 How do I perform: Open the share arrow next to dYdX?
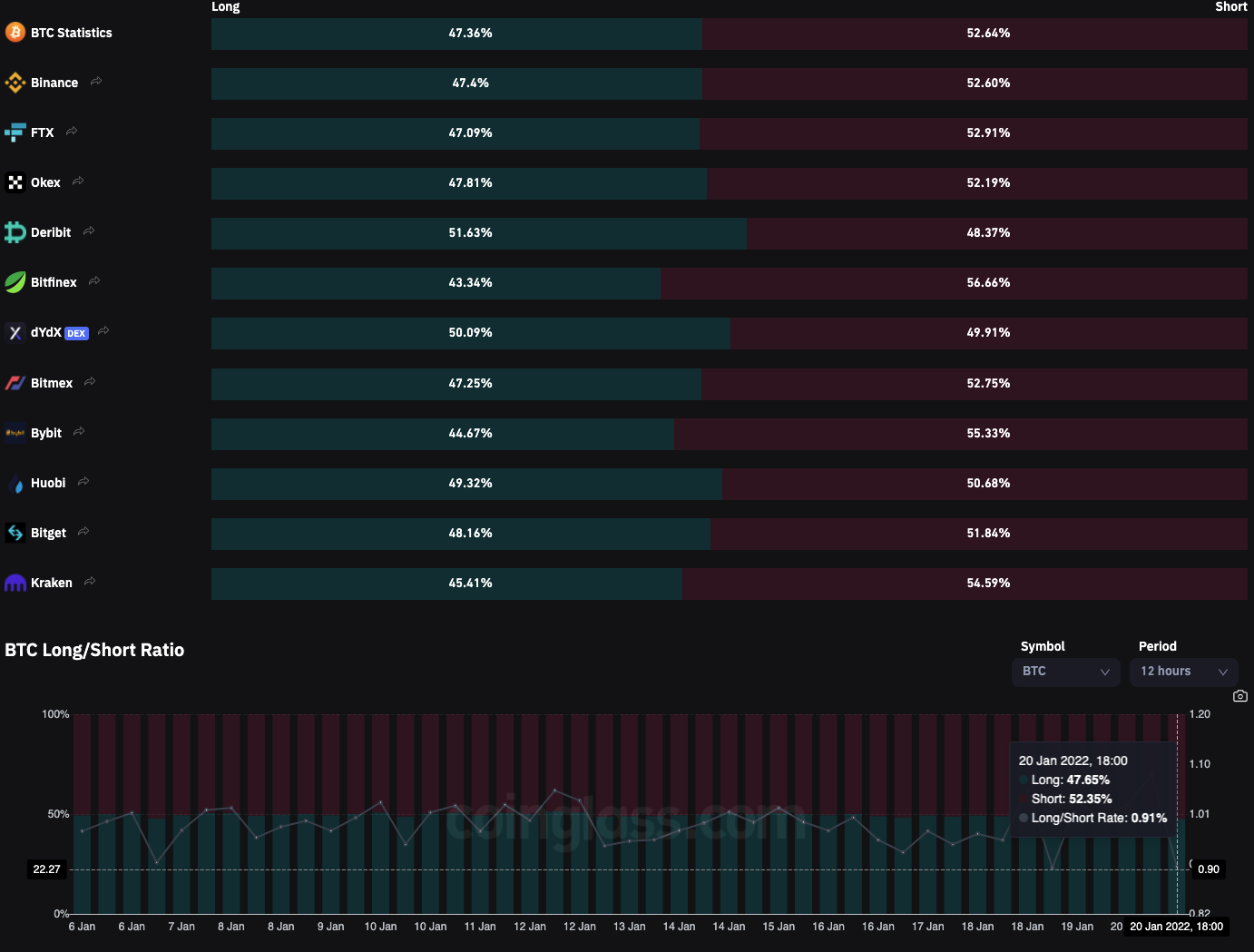tap(103, 331)
